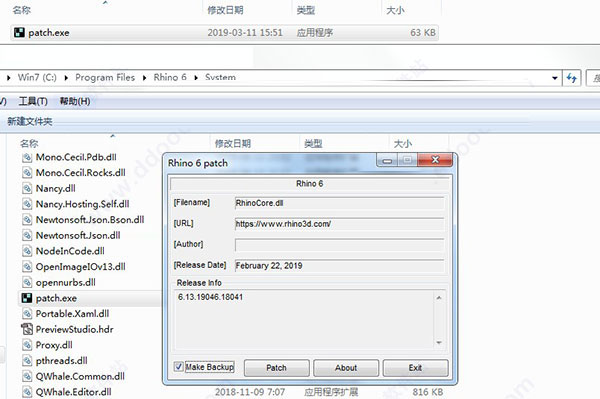
Task: Sort by 名称 column in System folder
Action: 29,143
